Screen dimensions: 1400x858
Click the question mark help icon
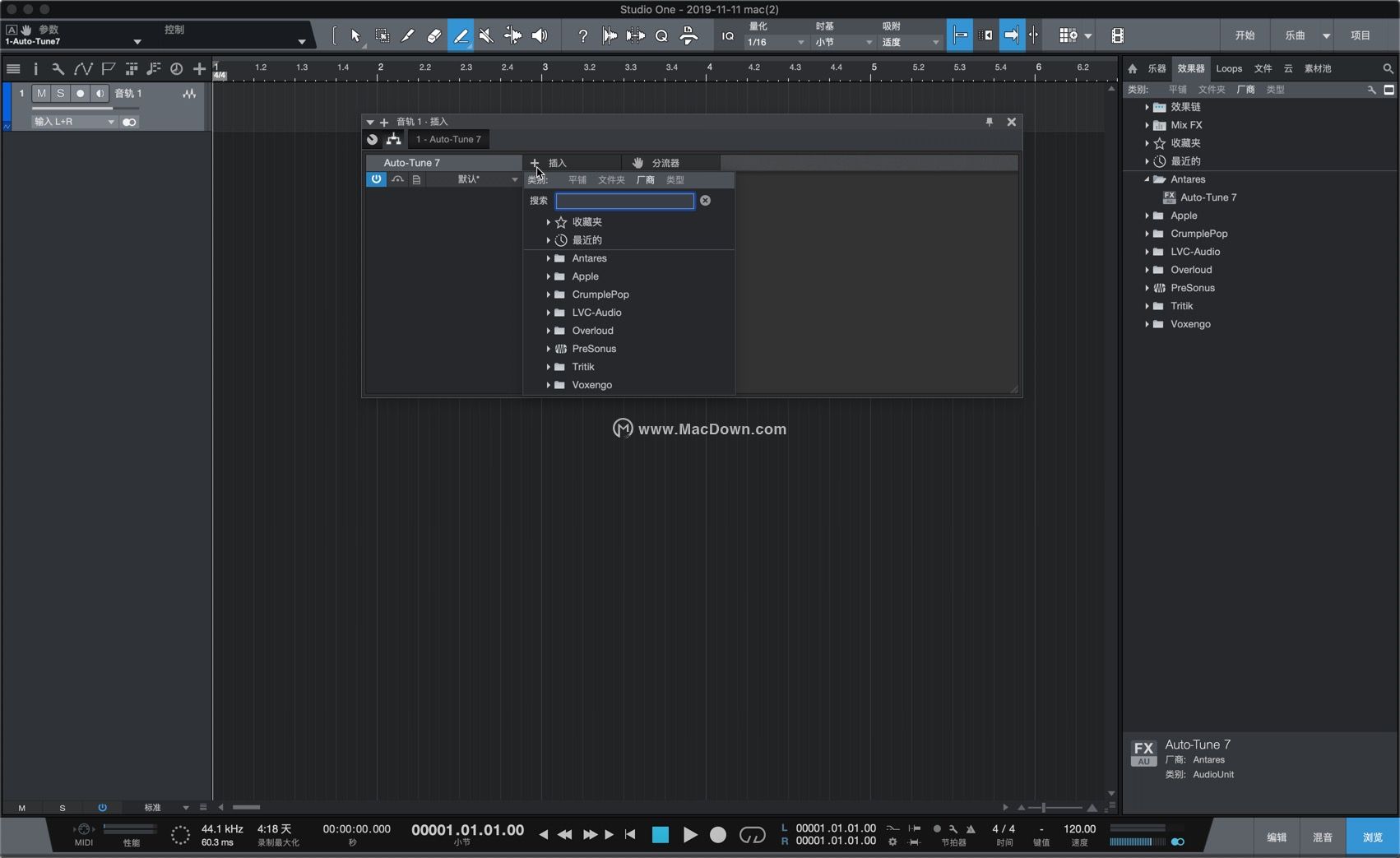[x=582, y=35]
